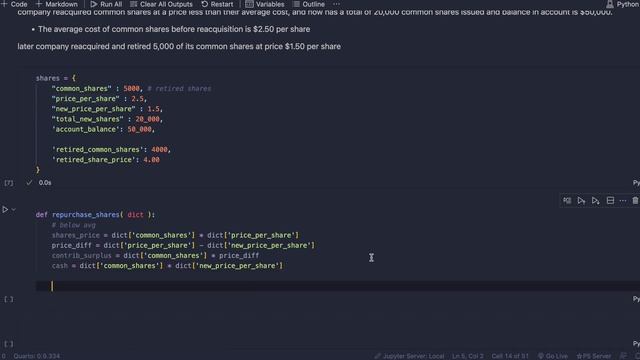Screen dimensions: 640x360
Task: Click the "common_shares" key in shares dict
Action: pyautogui.click(x=81, y=89)
